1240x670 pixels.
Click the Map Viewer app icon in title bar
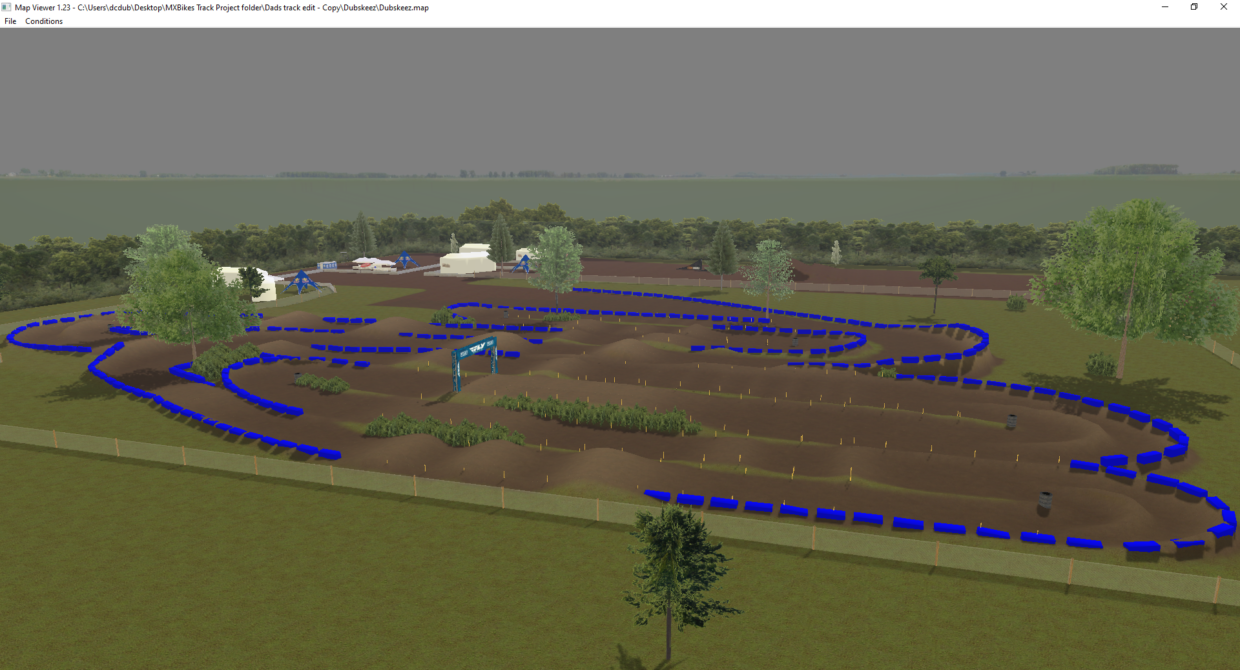tap(7, 7)
